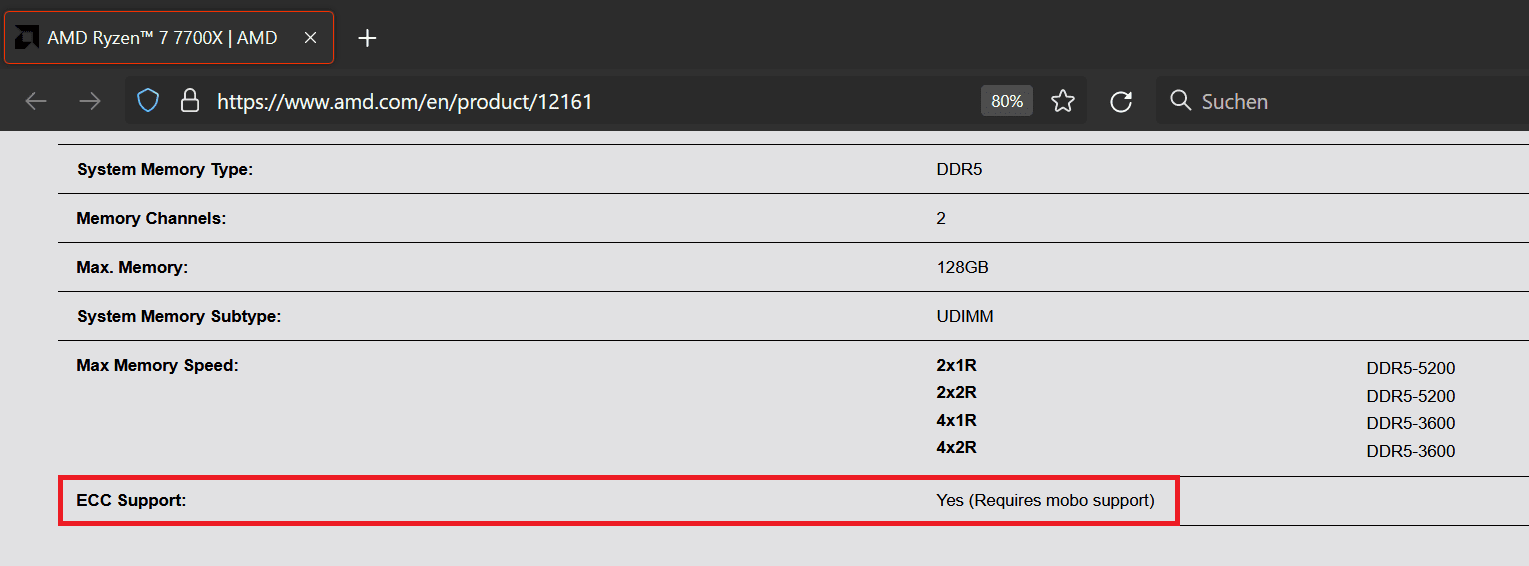Click the UDIMM memory subtype value

(964, 316)
